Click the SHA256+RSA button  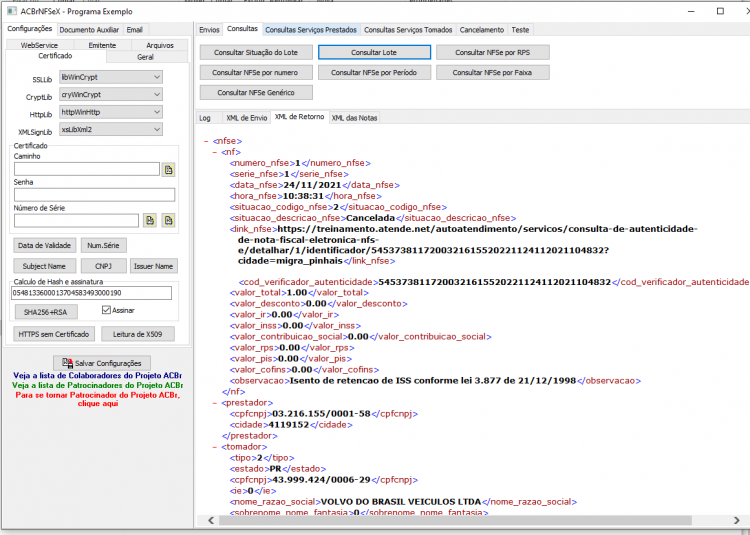45,312
